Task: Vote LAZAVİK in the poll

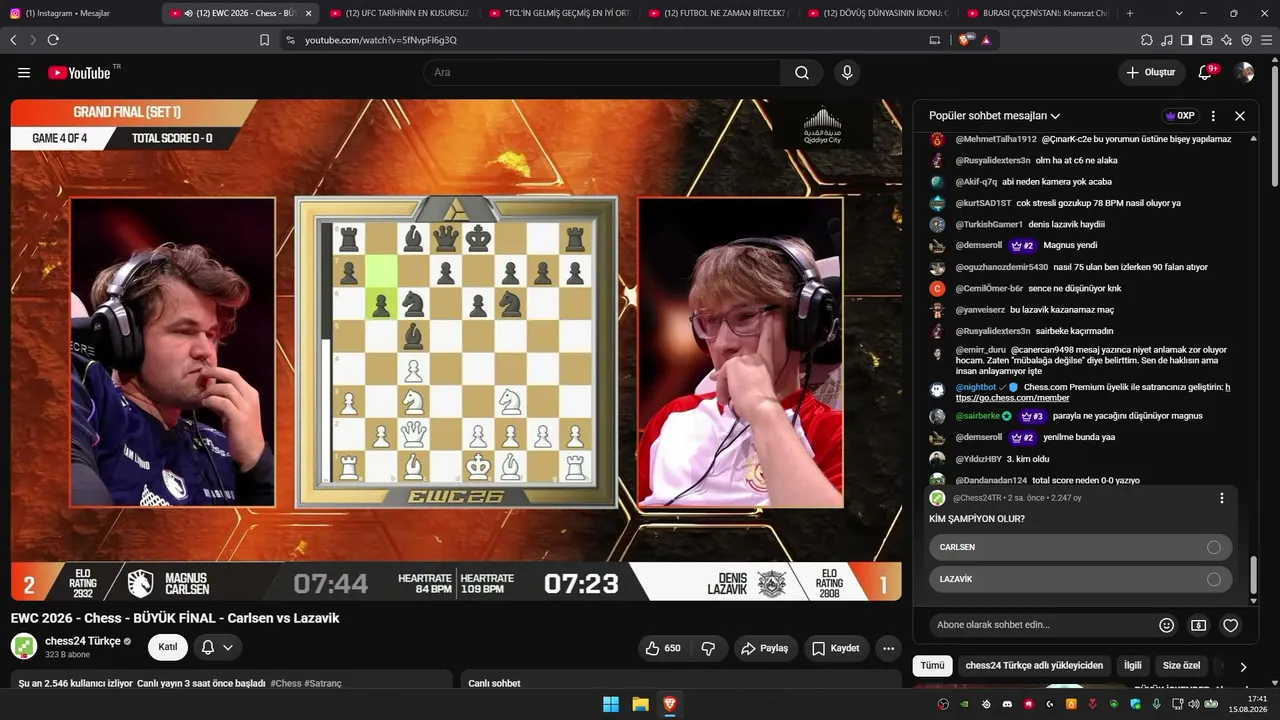Action: click(1080, 579)
